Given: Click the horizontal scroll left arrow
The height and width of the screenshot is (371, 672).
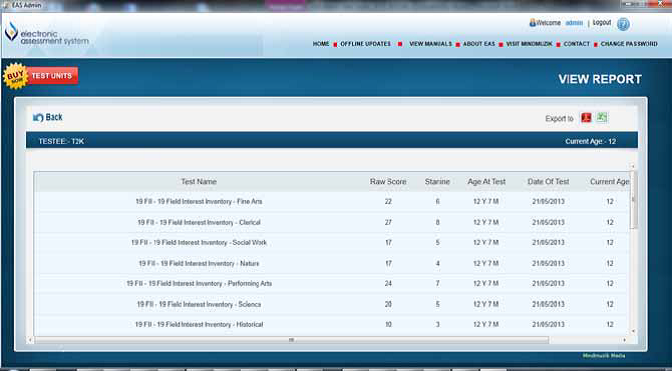Looking at the screenshot, I should click(30, 340).
